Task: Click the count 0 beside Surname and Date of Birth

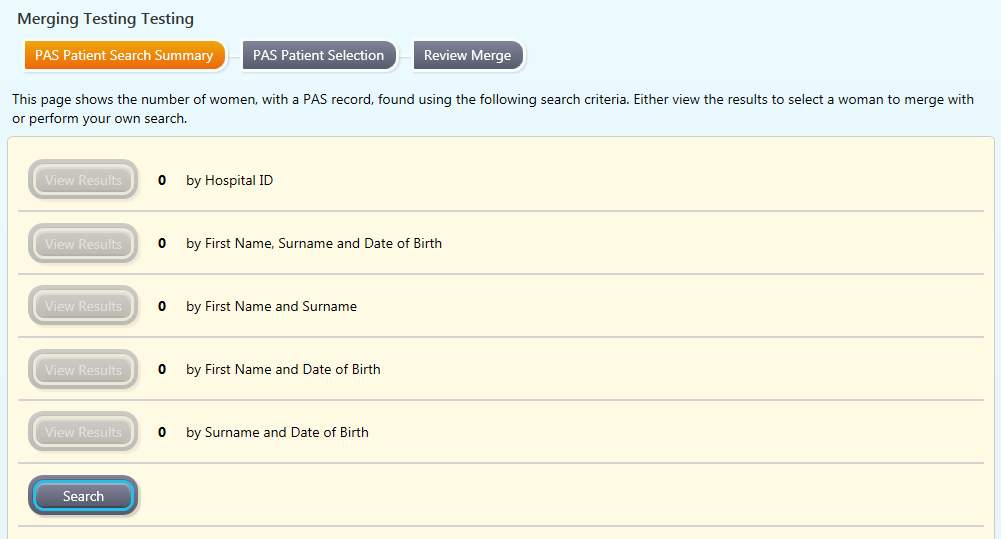Action: 162,432
